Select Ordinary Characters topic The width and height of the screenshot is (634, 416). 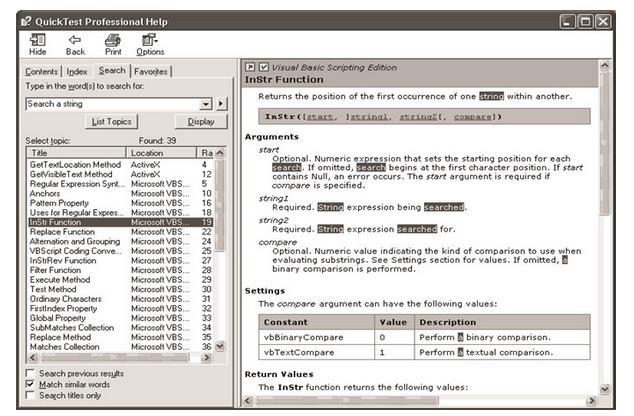pos(120,299)
